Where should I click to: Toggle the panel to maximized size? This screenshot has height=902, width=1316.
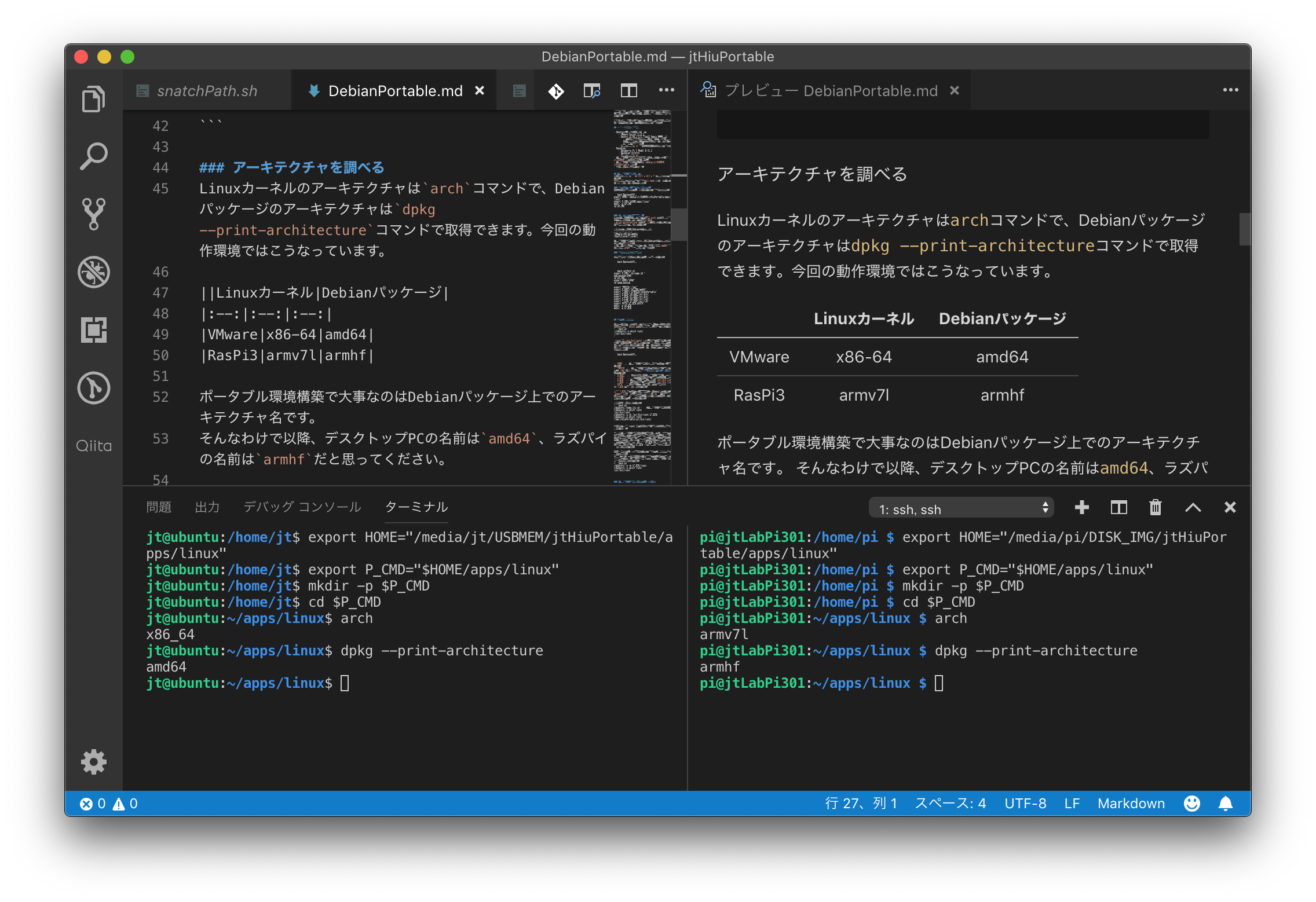1193,507
